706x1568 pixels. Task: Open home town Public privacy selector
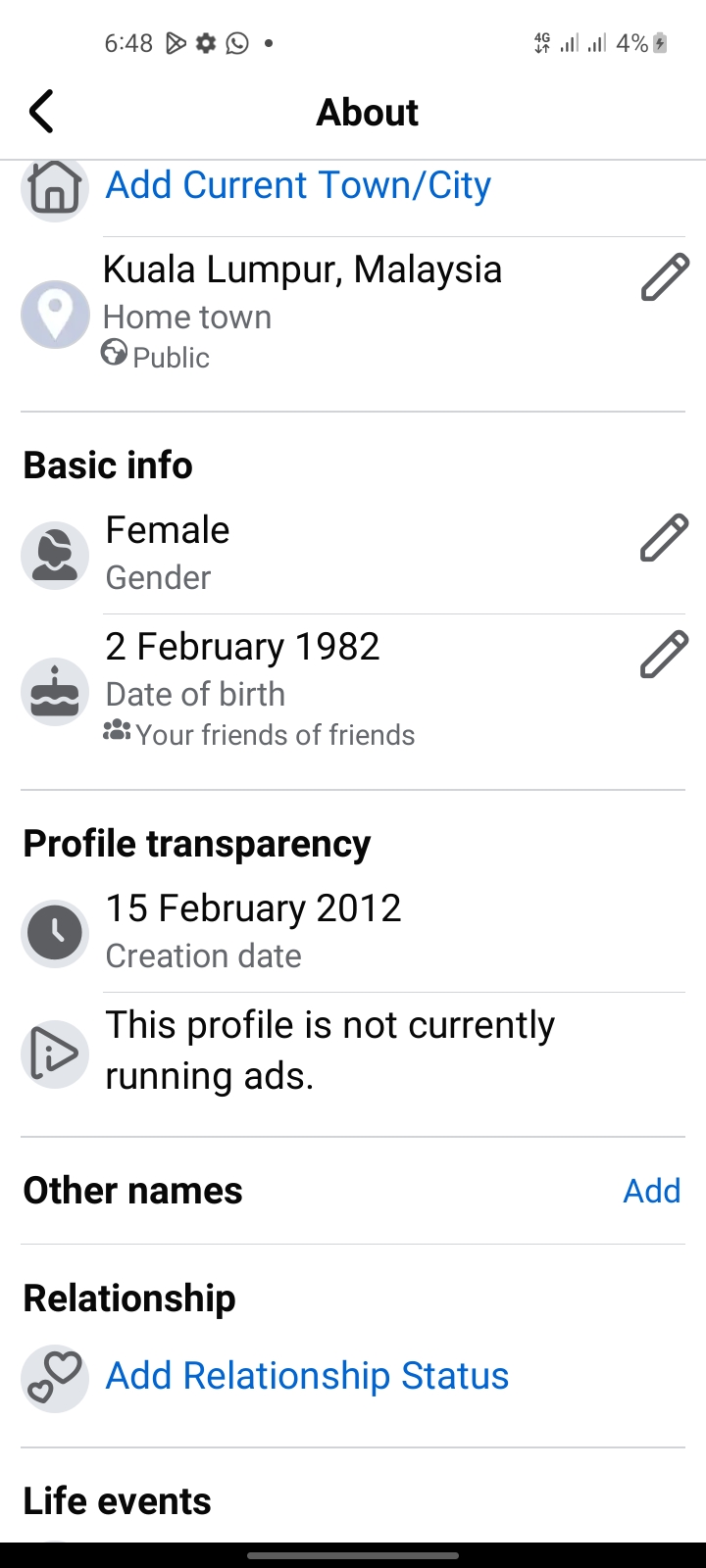157,357
